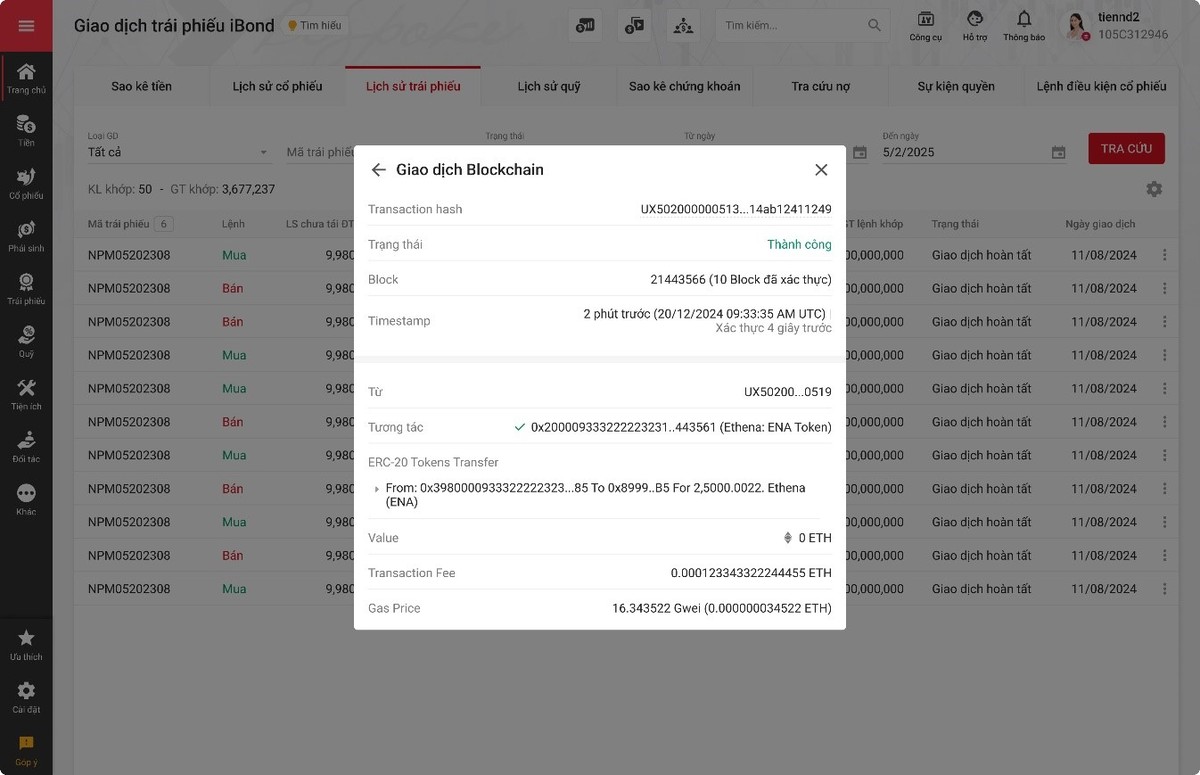Click the gear icon below TRA CỨU
The image size is (1200, 775).
1154,188
